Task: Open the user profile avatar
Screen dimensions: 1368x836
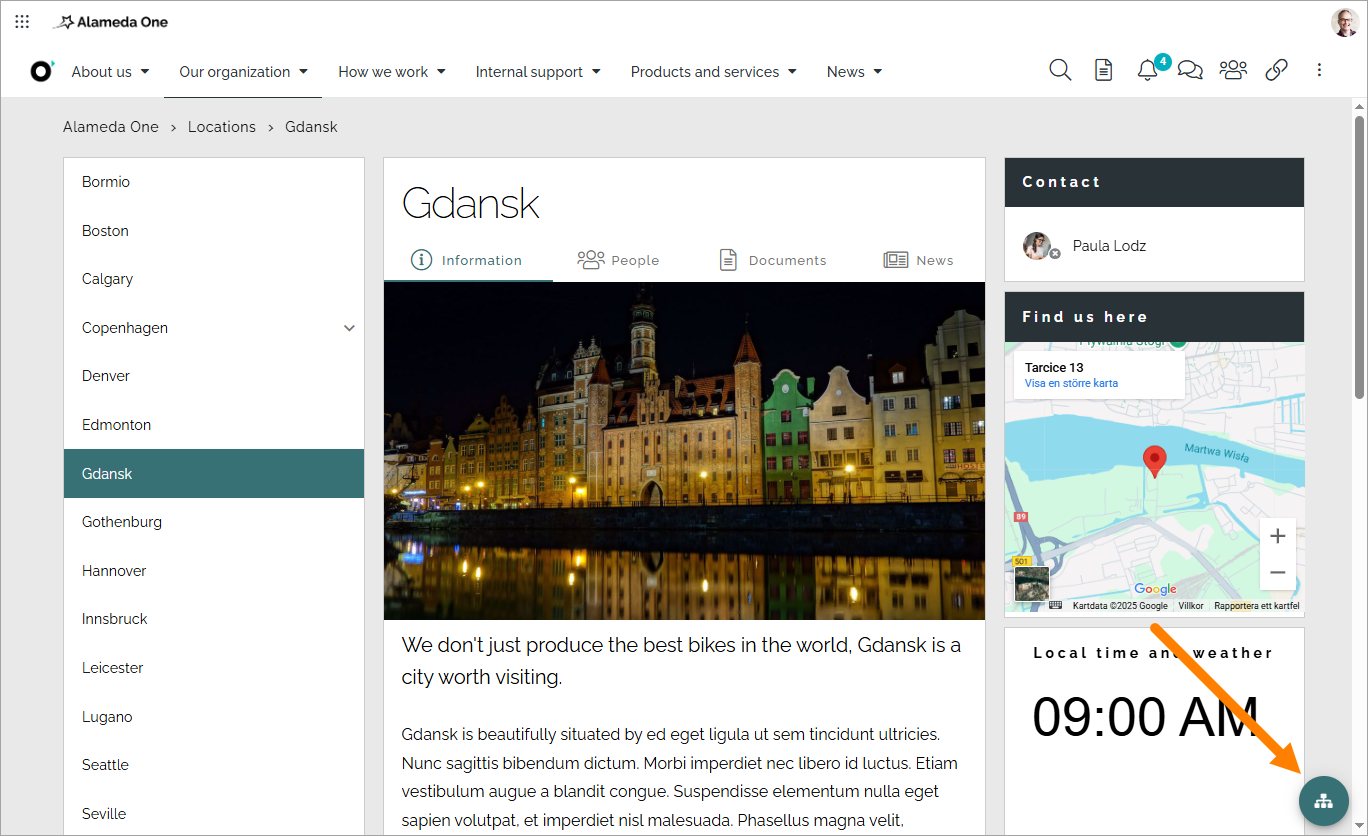Action: pyautogui.click(x=1345, y=22)
